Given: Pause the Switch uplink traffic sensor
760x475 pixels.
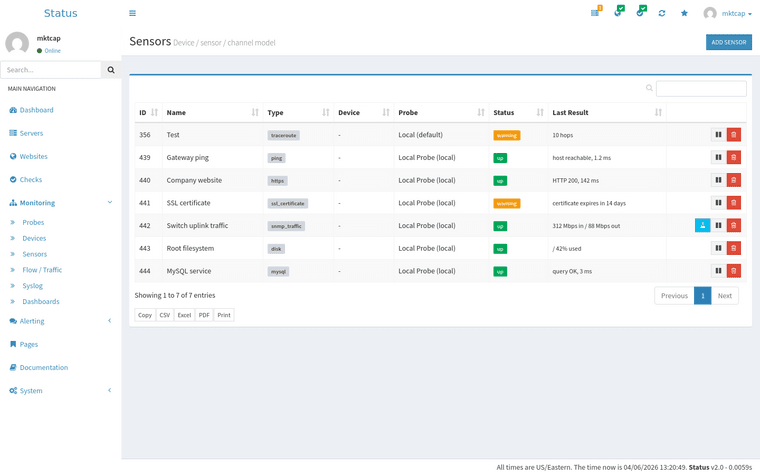Looking at the screenshot, I should pos(718,225).
